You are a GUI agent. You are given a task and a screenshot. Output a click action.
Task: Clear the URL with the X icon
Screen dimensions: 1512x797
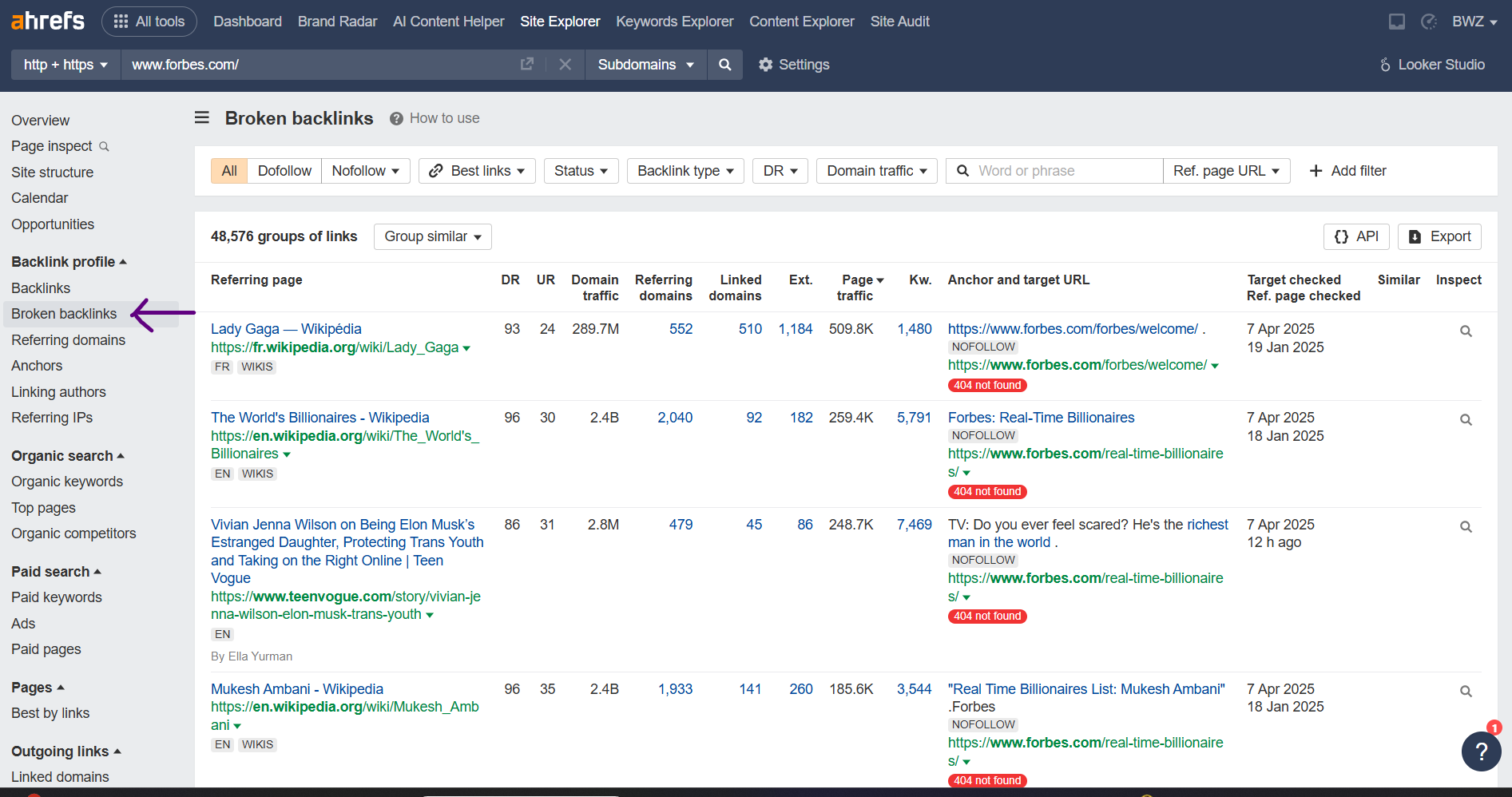click(566, 64)
